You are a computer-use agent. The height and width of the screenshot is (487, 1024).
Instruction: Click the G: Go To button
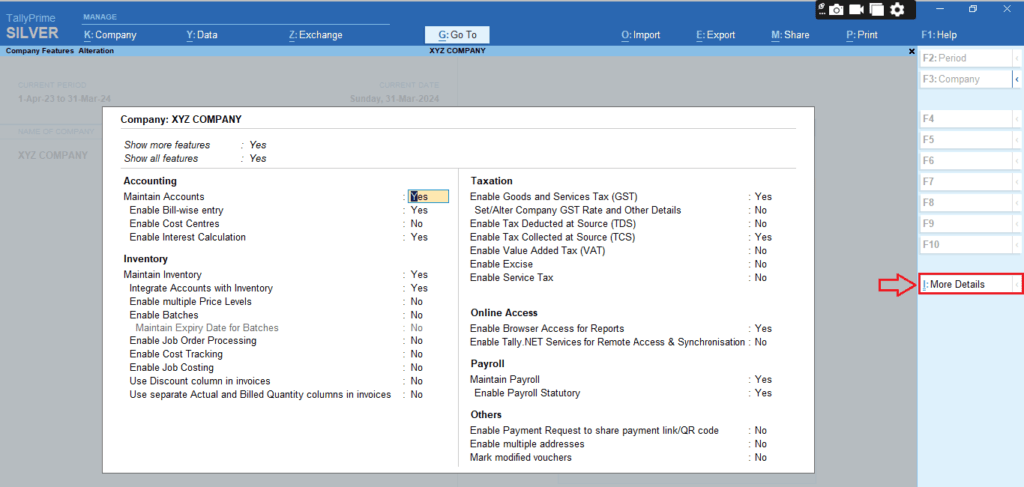(457, 35)
